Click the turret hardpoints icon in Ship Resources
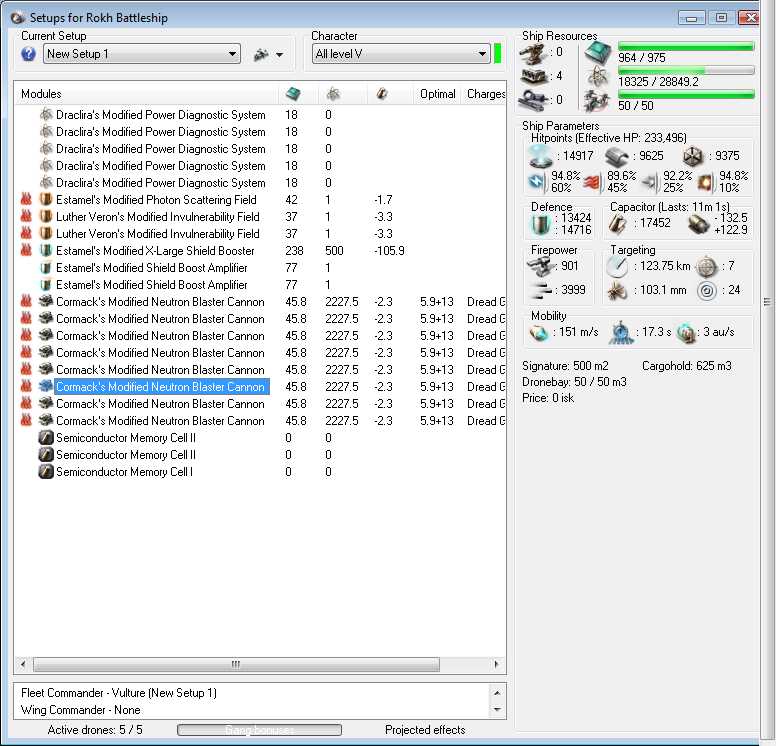The width and height of the screenshot is (776, 746). (534, 53)
